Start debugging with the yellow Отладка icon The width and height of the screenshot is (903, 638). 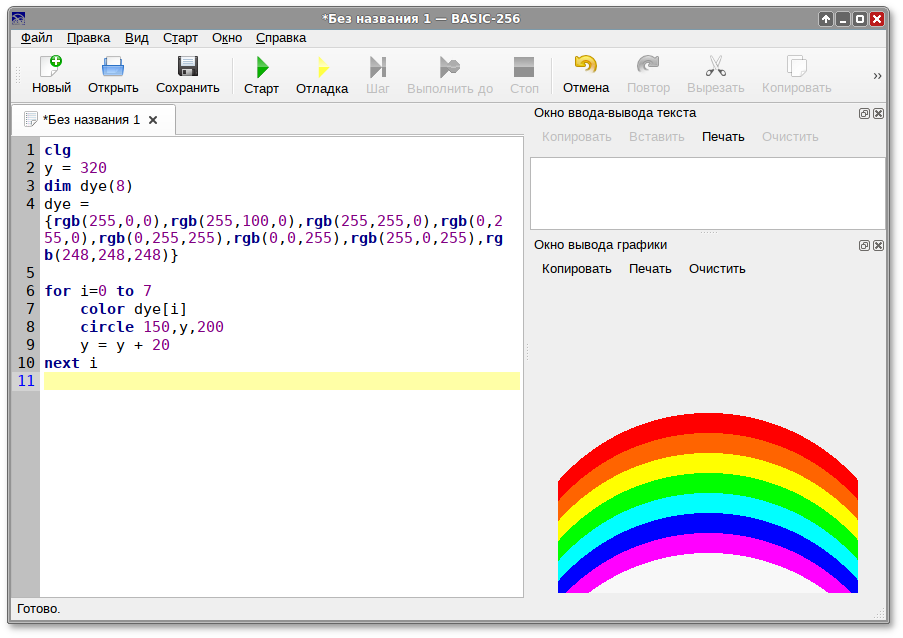pyautogui.click(x=321, y=74)
